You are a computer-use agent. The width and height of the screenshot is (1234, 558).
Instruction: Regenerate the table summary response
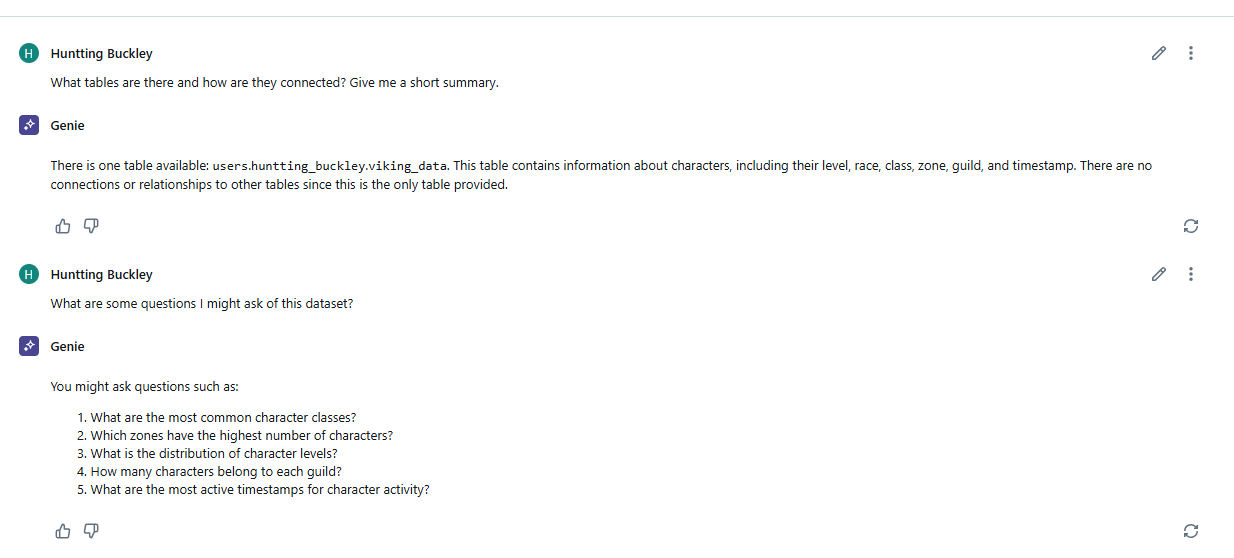[1190, 226]
